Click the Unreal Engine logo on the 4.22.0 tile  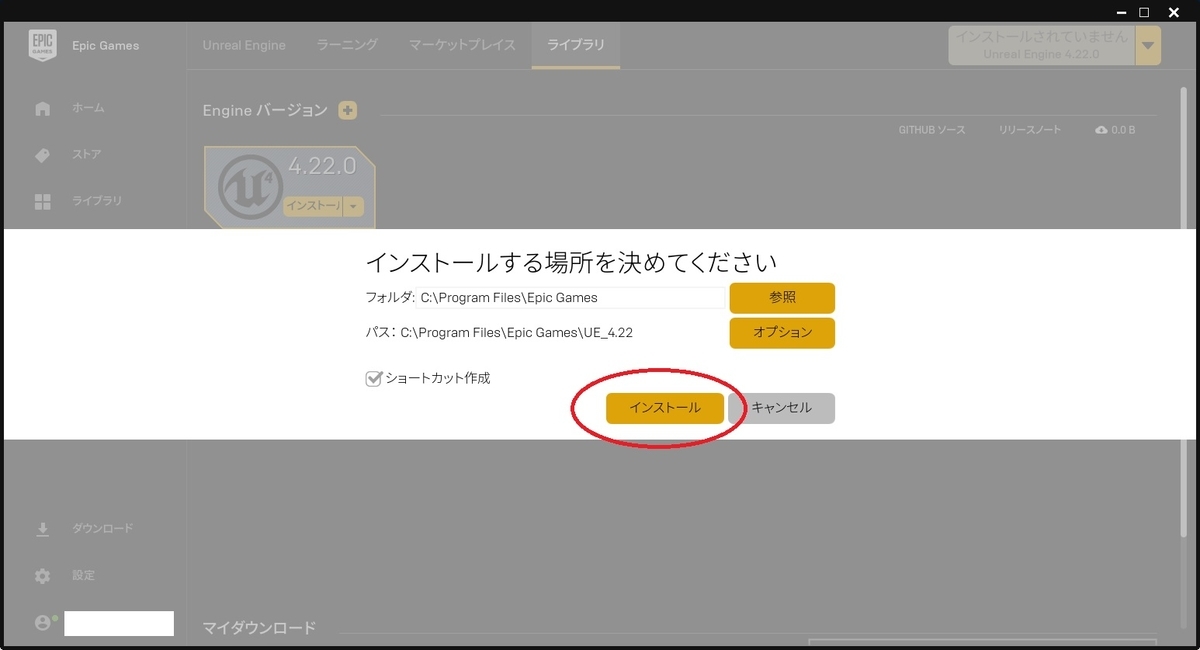pyautogui.click(x=250, y=183)
